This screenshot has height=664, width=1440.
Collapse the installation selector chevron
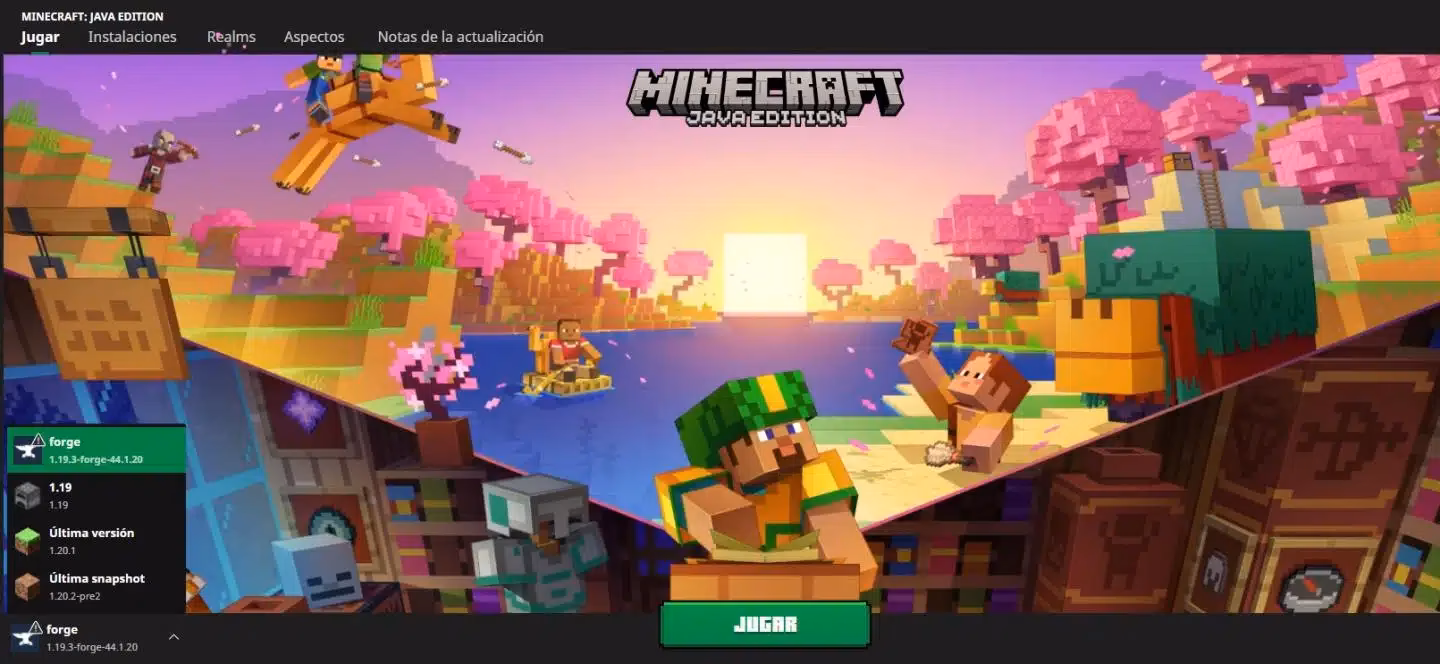(174, 637)
